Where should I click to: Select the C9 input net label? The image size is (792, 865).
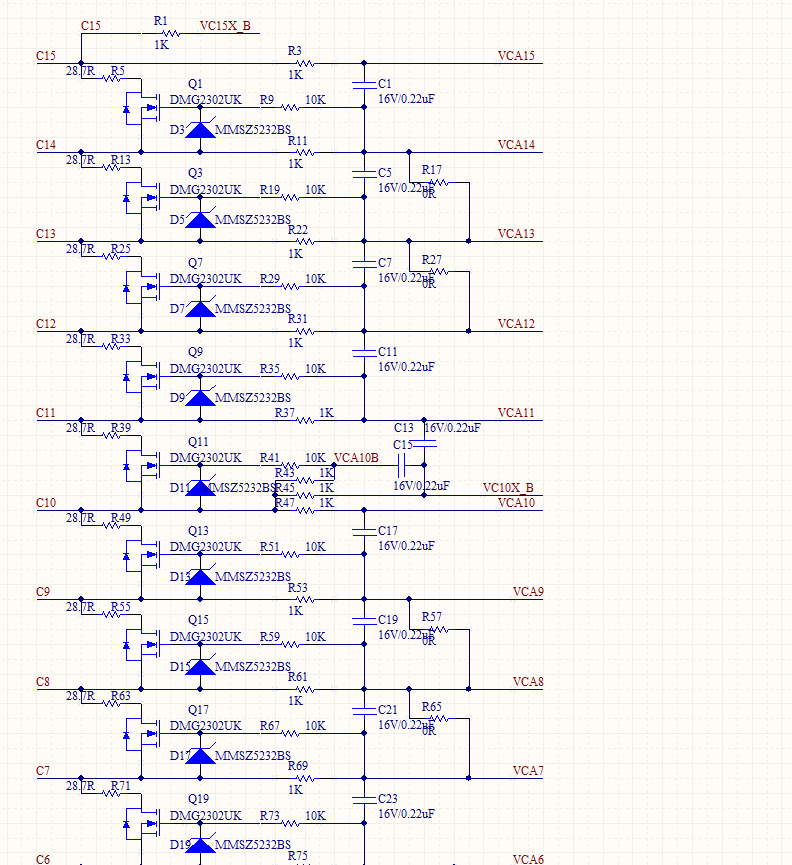coord(43,592)
